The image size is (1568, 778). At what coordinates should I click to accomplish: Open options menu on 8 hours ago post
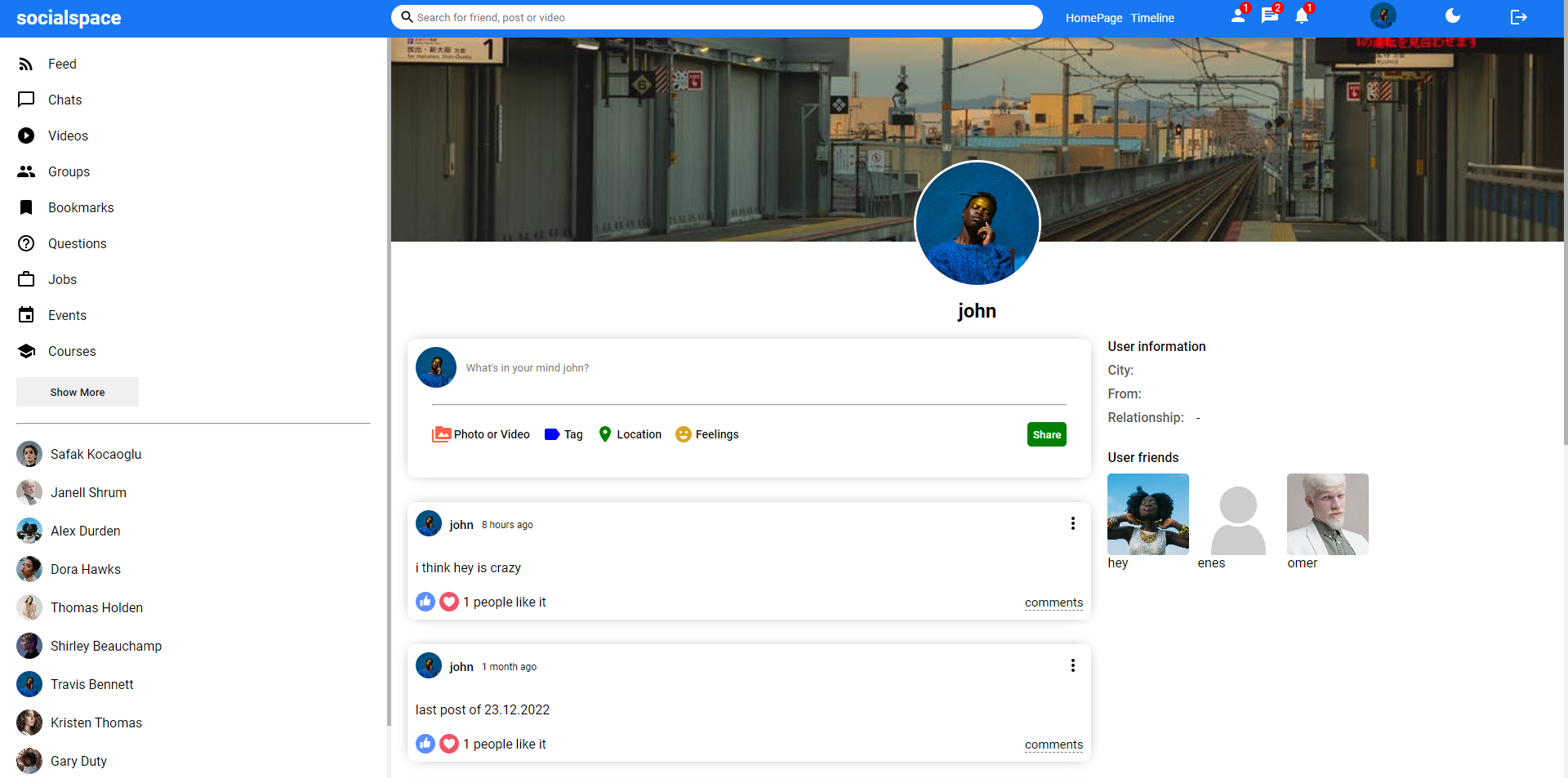[x=1073, y=523]
